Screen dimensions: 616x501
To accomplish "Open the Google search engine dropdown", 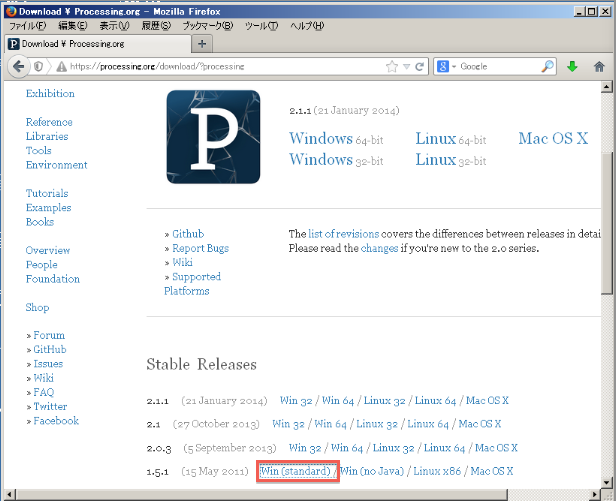I will pyautogui.click(x=446, y=66).
